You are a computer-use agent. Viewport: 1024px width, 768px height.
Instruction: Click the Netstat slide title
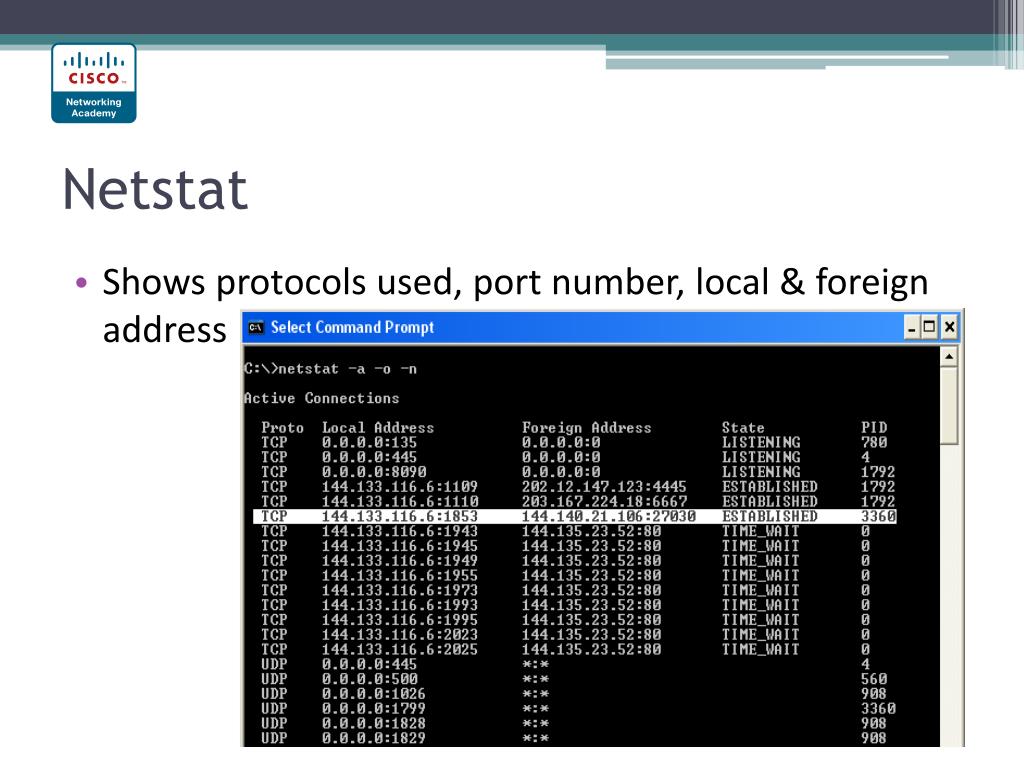pyautogui.click(x=155, y=189)
